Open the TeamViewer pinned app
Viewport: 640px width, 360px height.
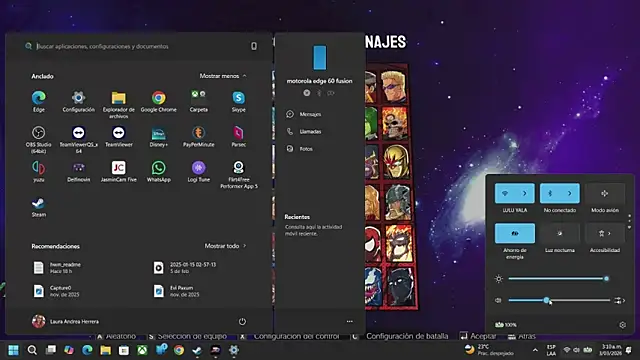click(118, 136)
